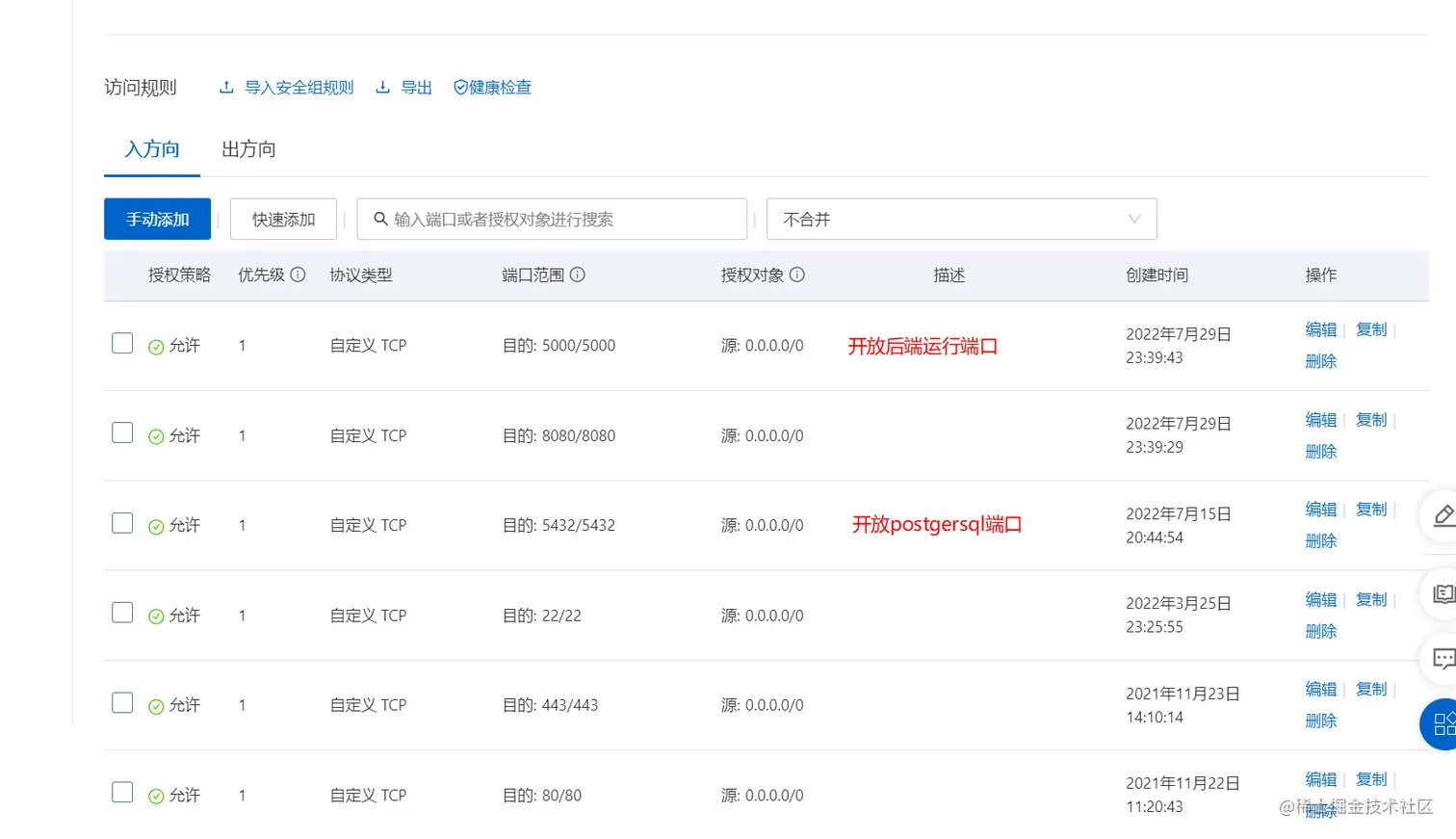Image resolution: width=1456 pixels, height=839 pixels.
Task: Click the import security group rules icon
Action: (226, 88)
